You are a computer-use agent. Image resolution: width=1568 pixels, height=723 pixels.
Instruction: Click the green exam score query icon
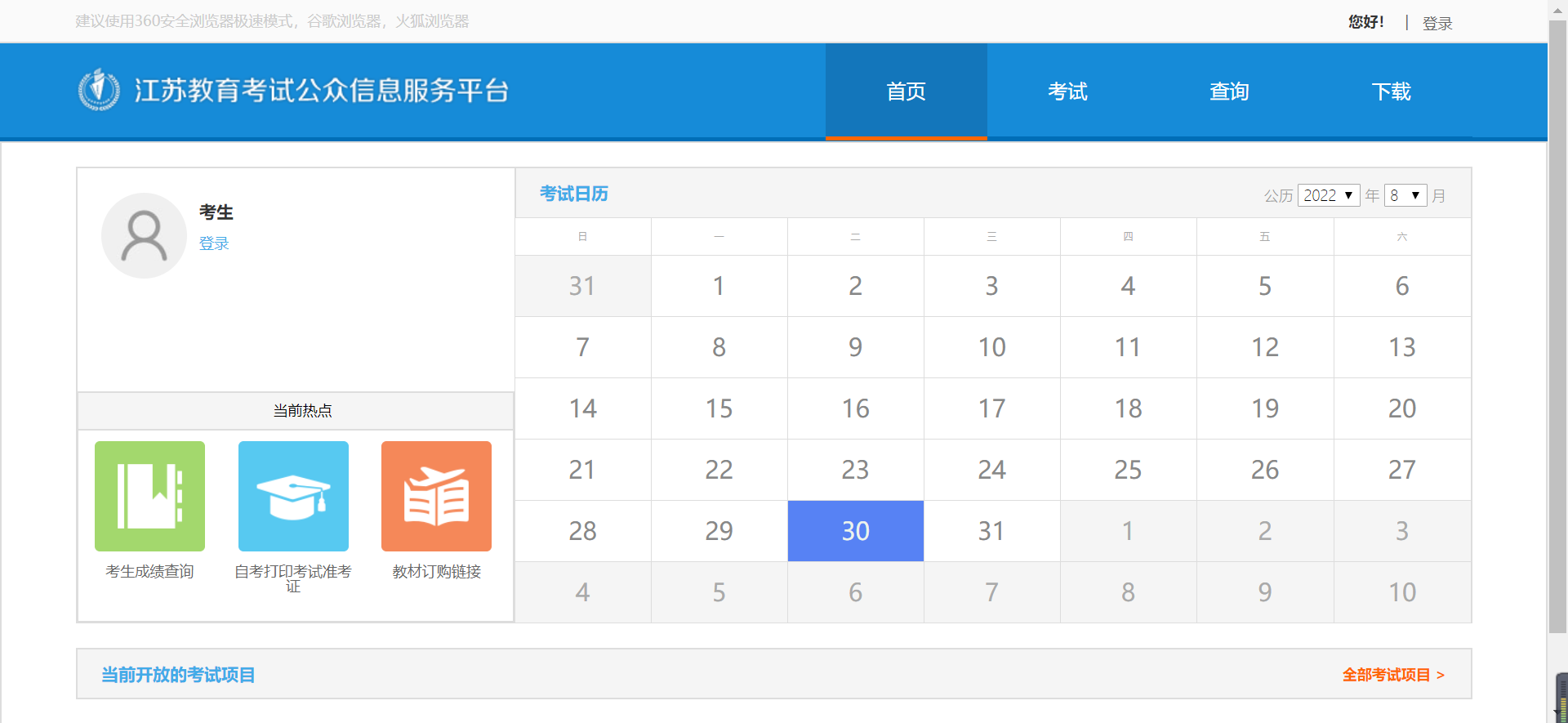coord(149,496)
